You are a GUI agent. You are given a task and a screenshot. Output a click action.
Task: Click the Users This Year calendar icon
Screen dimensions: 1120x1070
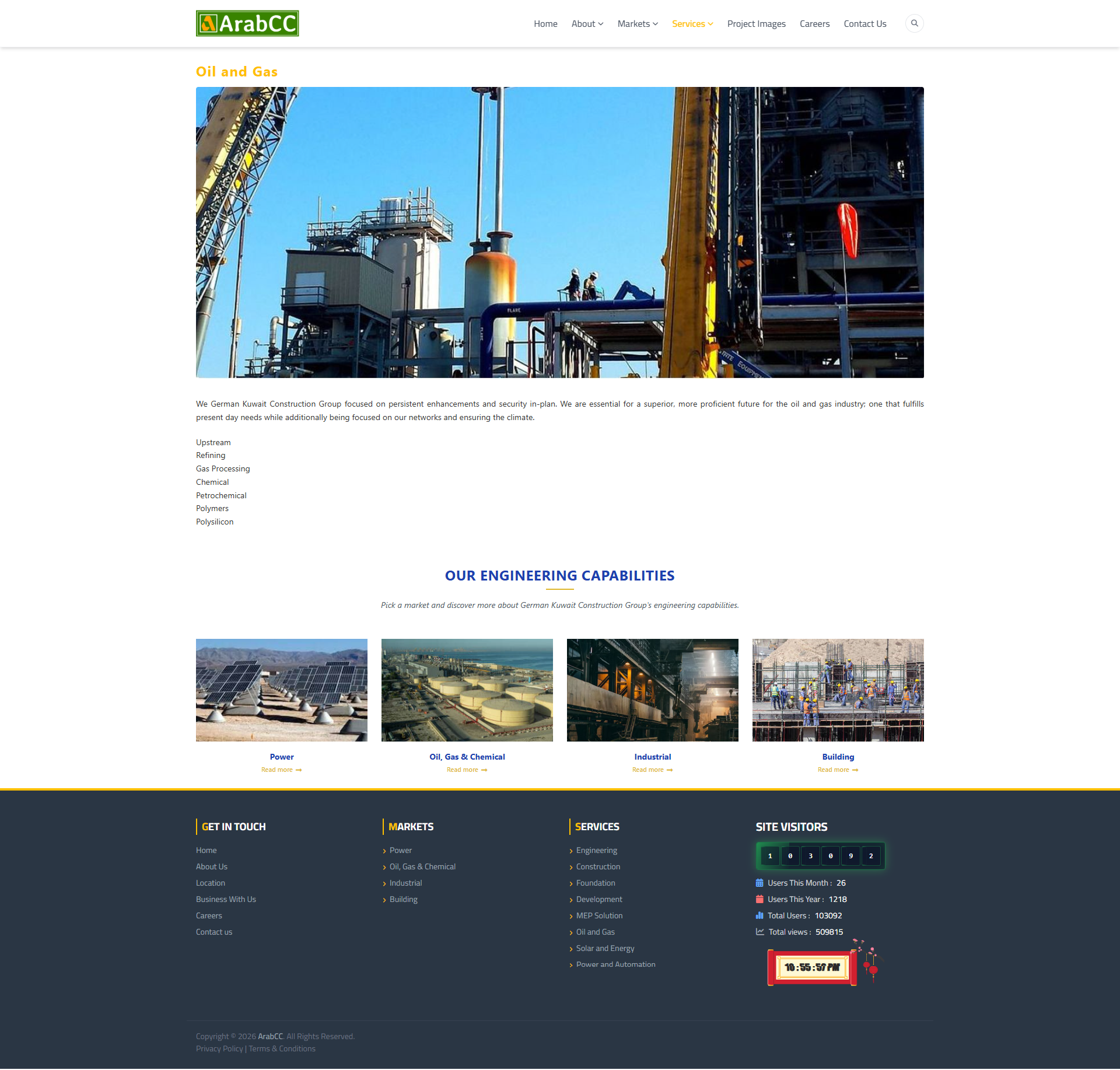[759, 899]
